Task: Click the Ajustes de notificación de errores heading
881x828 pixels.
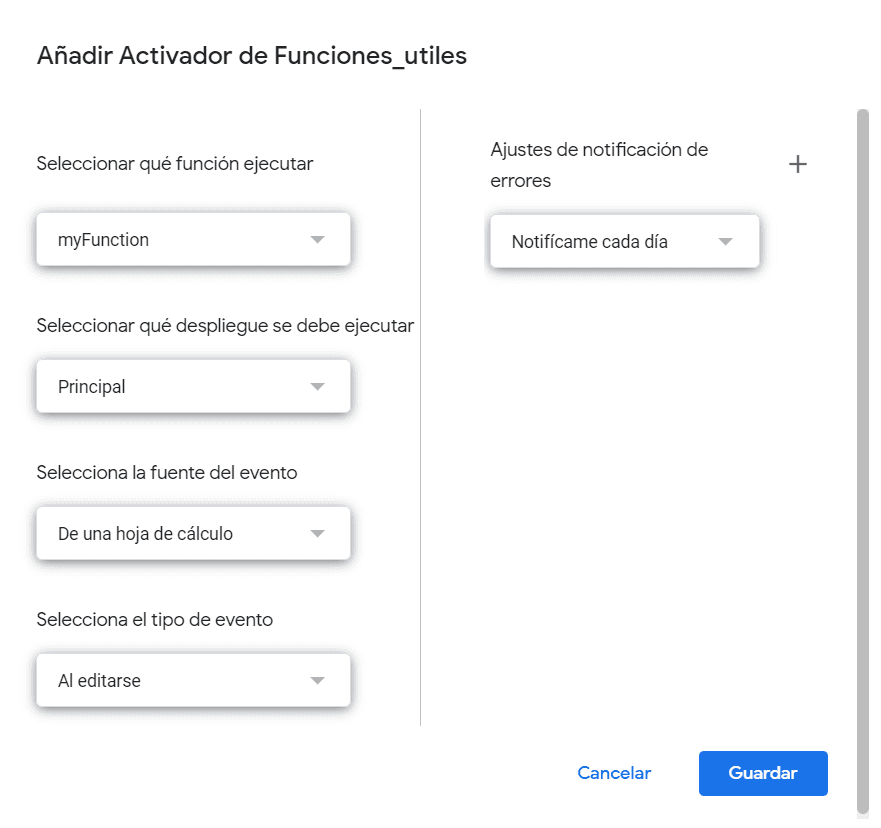Action: (599, 165)
